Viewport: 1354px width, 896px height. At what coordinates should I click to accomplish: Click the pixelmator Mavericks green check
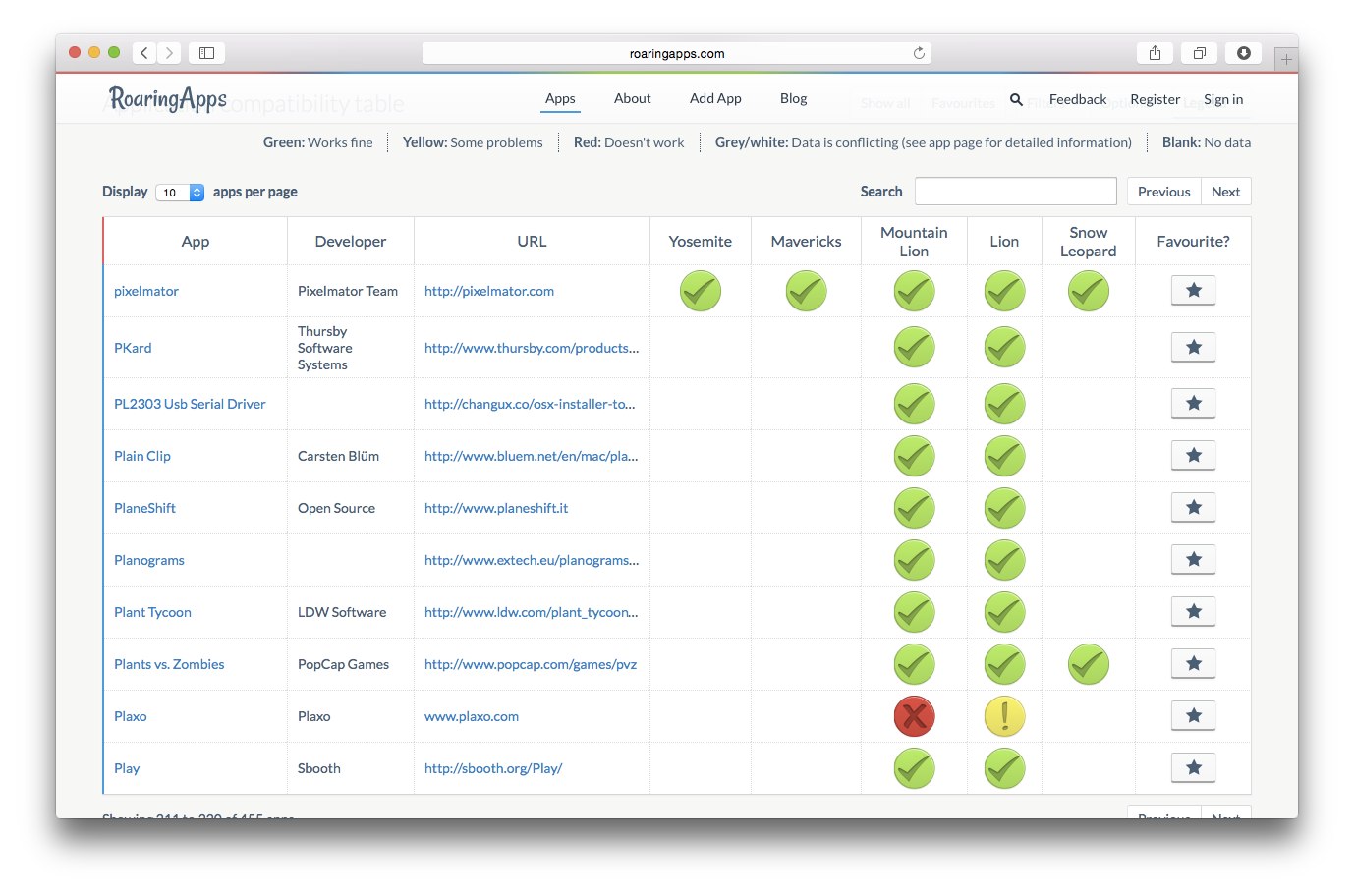tap(806, 291)
